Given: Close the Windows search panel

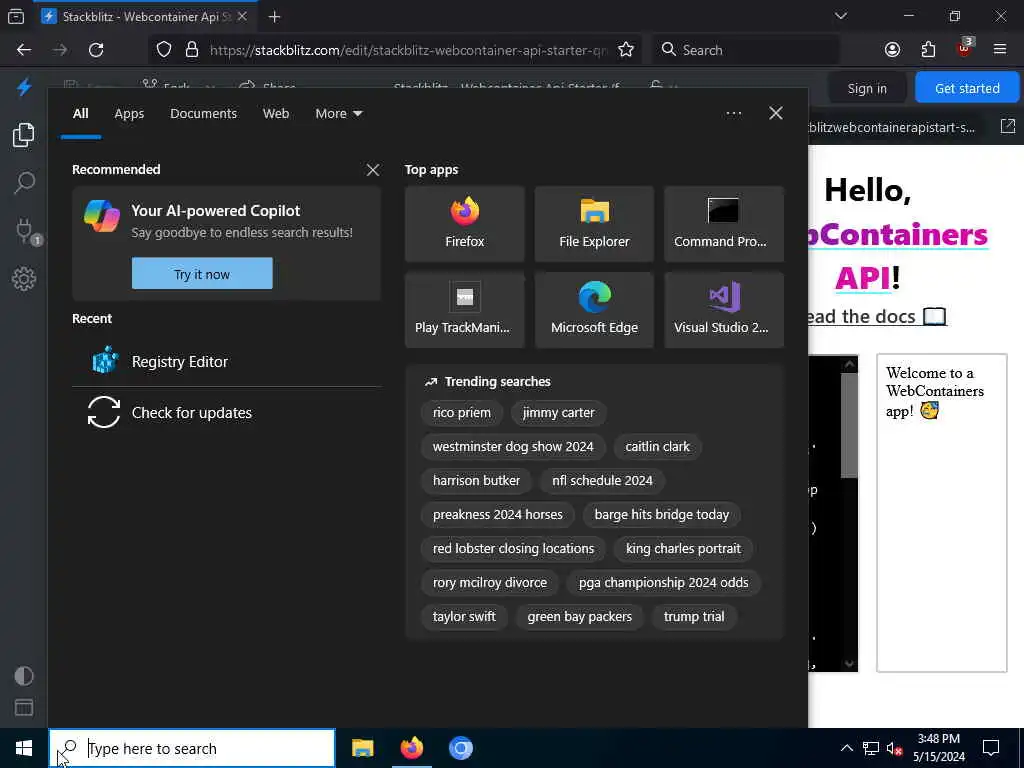Looking at the screenshot, I should click(x=775, y=114).
